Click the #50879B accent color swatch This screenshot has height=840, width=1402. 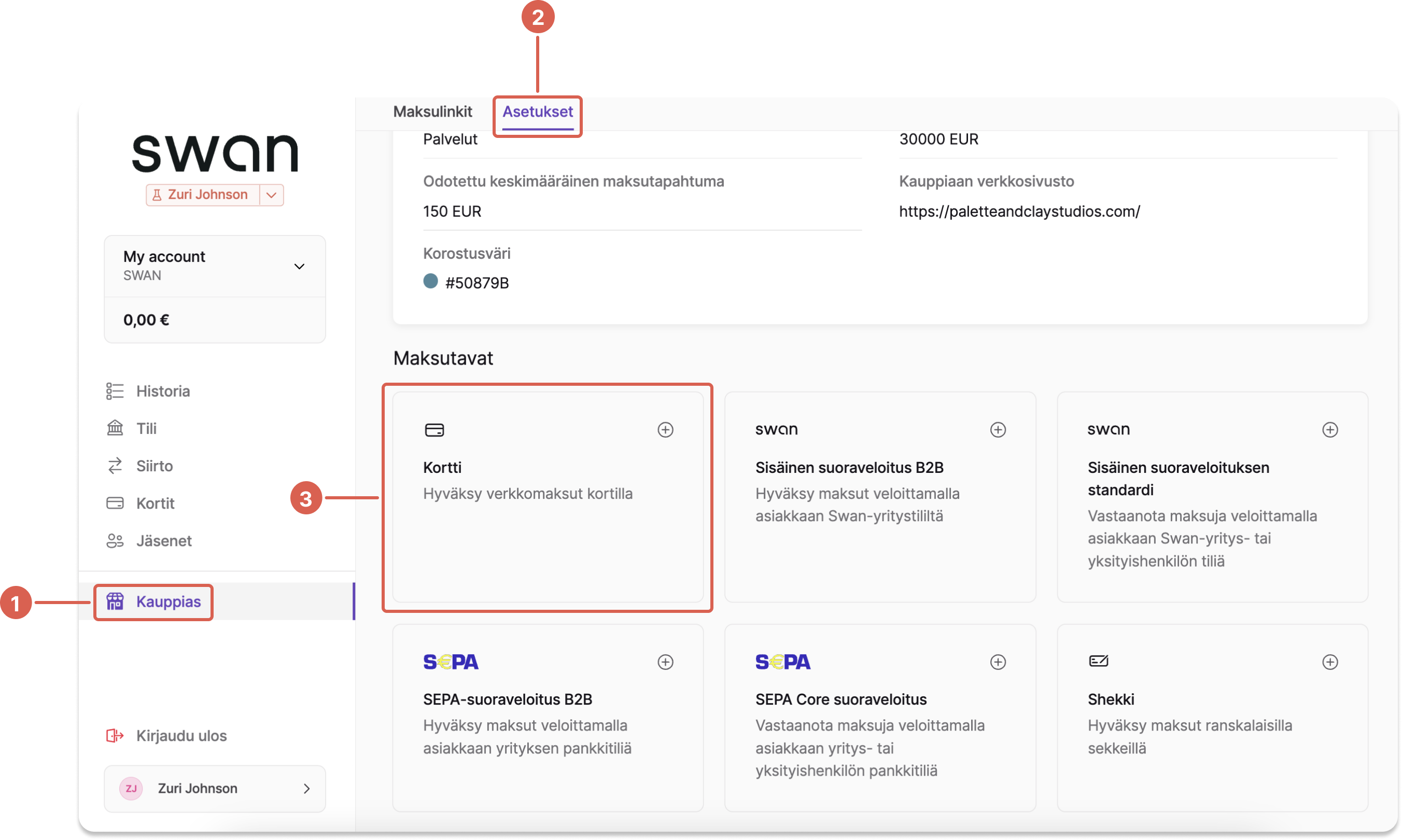[430, 281]
